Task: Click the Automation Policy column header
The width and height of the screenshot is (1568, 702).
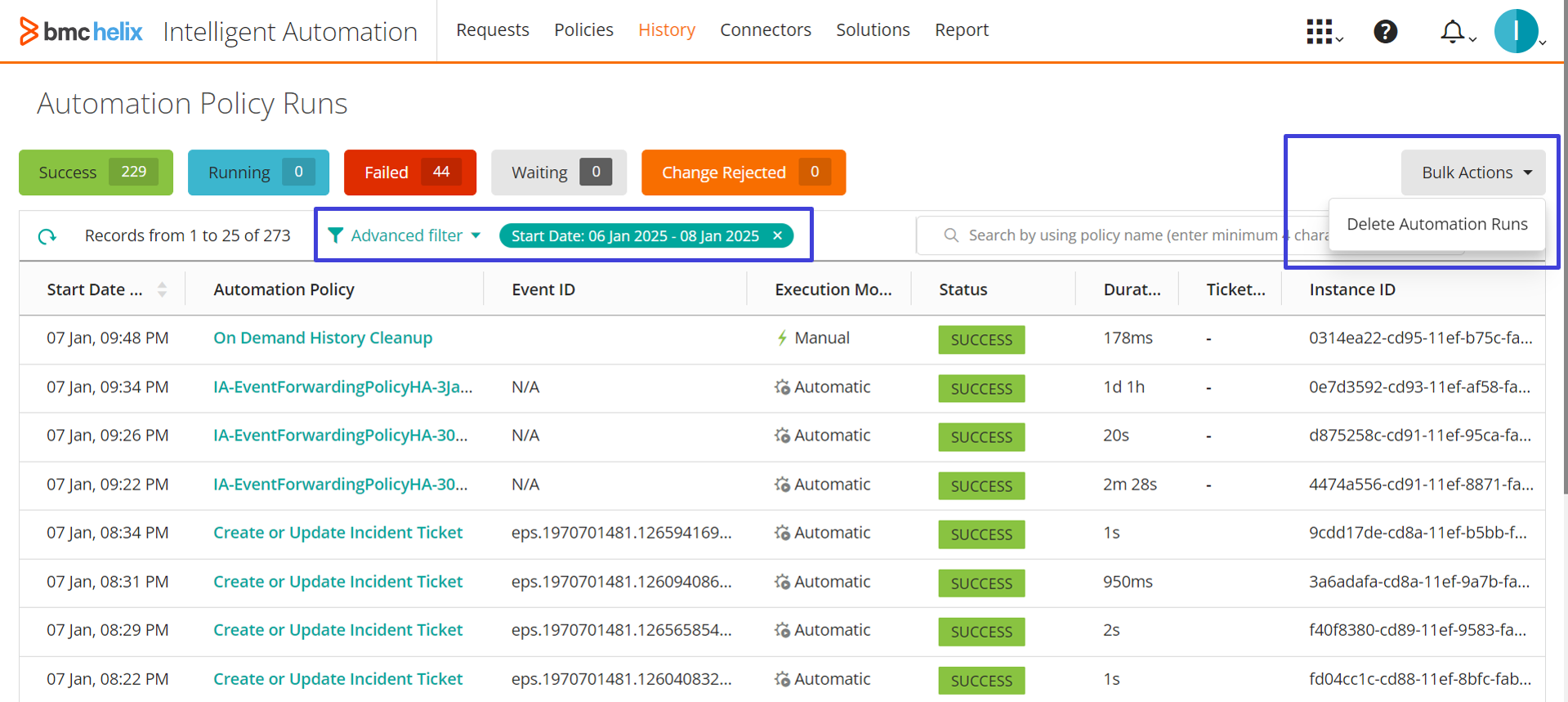Action: [x=284, y=289]
